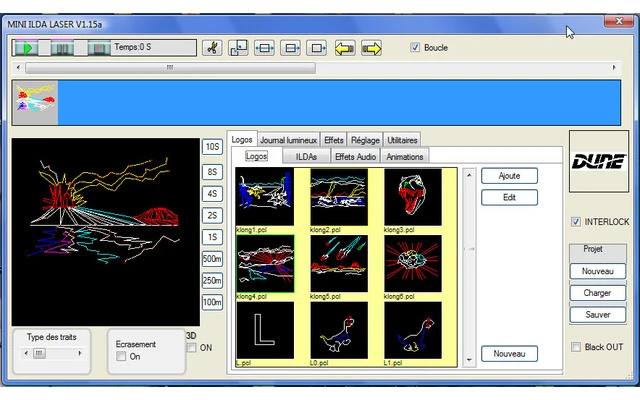Click the timeline horizontal scrollbar thumb
Screen dimensions: 640x400
(x=170, y=67)
